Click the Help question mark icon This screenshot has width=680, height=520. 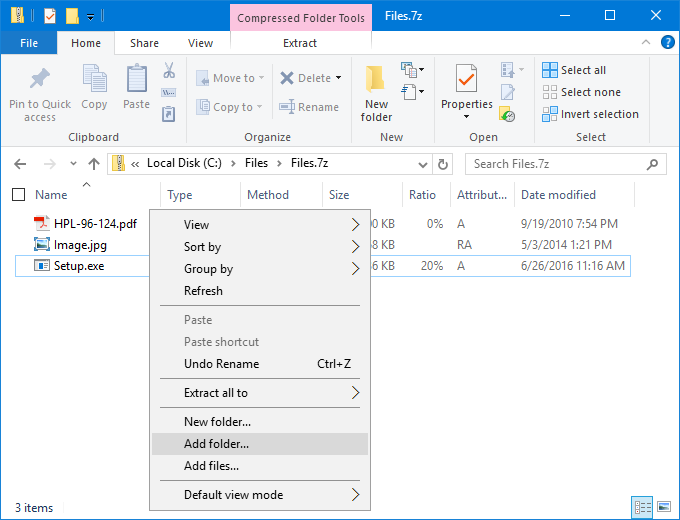click(x=667, y=43)
